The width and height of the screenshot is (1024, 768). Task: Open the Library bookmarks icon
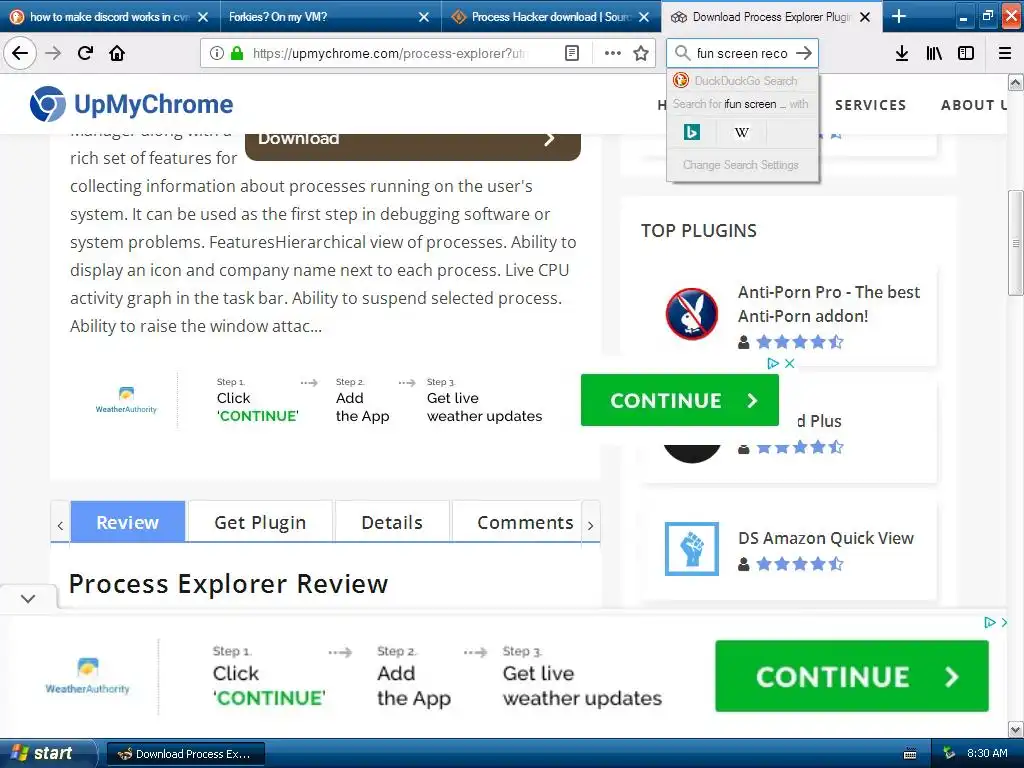934,53
